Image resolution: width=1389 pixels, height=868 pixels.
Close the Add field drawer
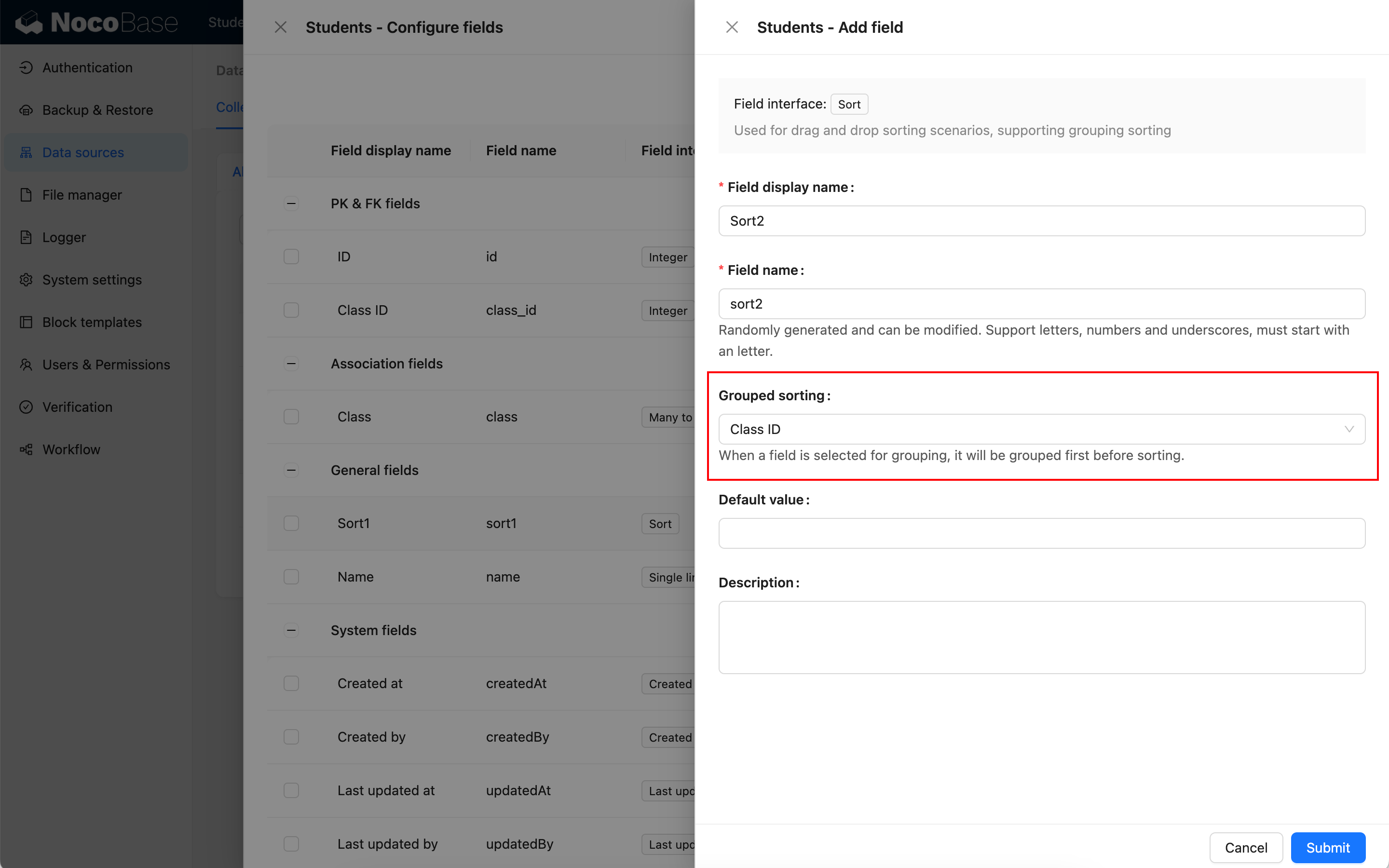732,27
